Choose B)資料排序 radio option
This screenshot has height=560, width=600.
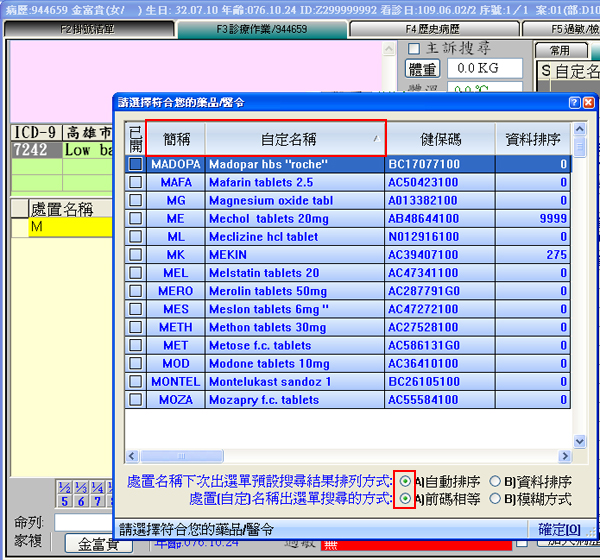click(495, 480)
